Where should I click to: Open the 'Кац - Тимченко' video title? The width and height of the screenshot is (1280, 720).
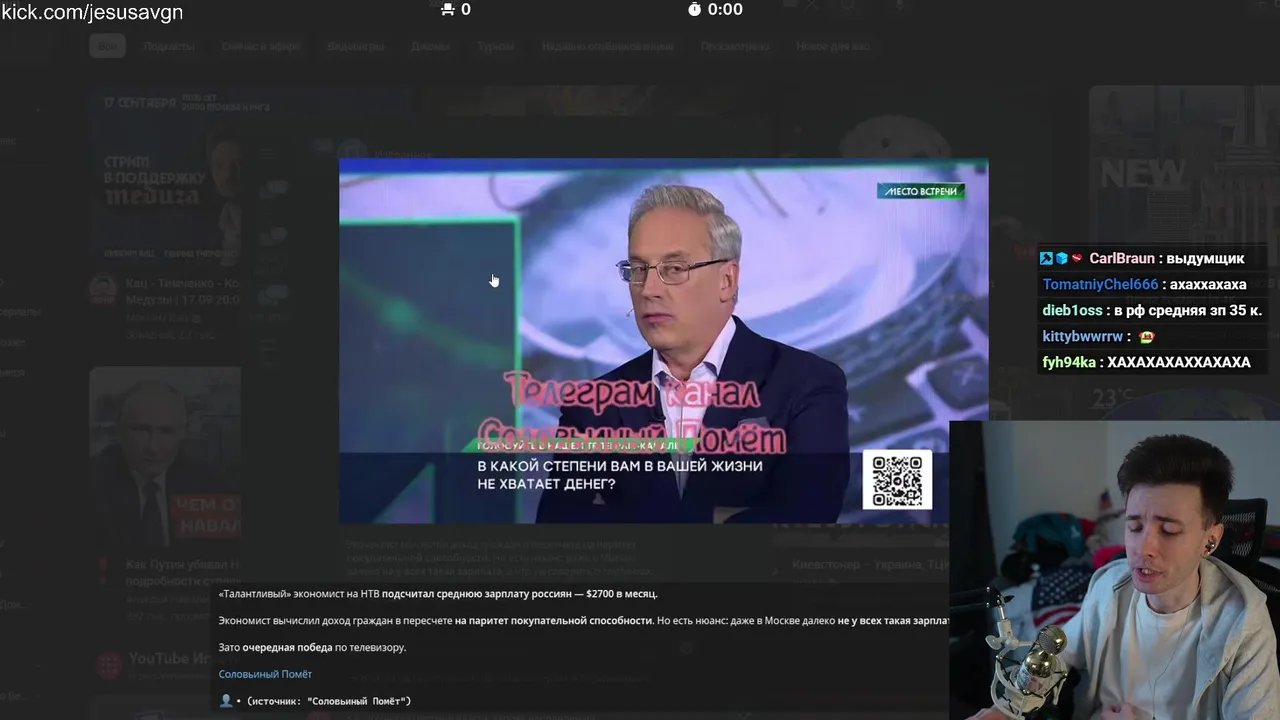pos(182,291)
